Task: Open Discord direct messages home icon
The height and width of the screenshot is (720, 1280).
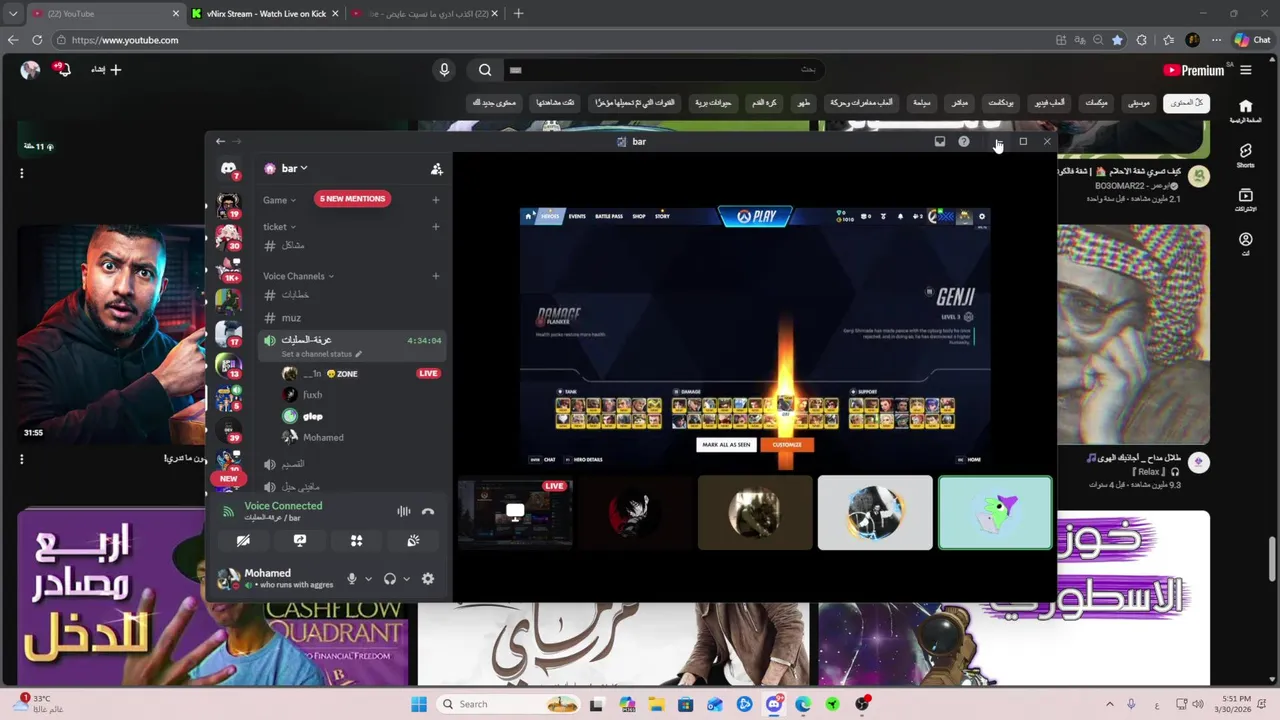Action: [228, 169]
